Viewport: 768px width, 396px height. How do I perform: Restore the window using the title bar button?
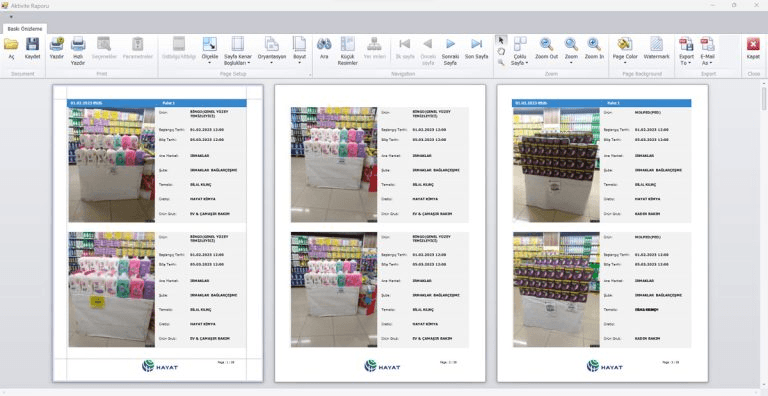(734, 5)
